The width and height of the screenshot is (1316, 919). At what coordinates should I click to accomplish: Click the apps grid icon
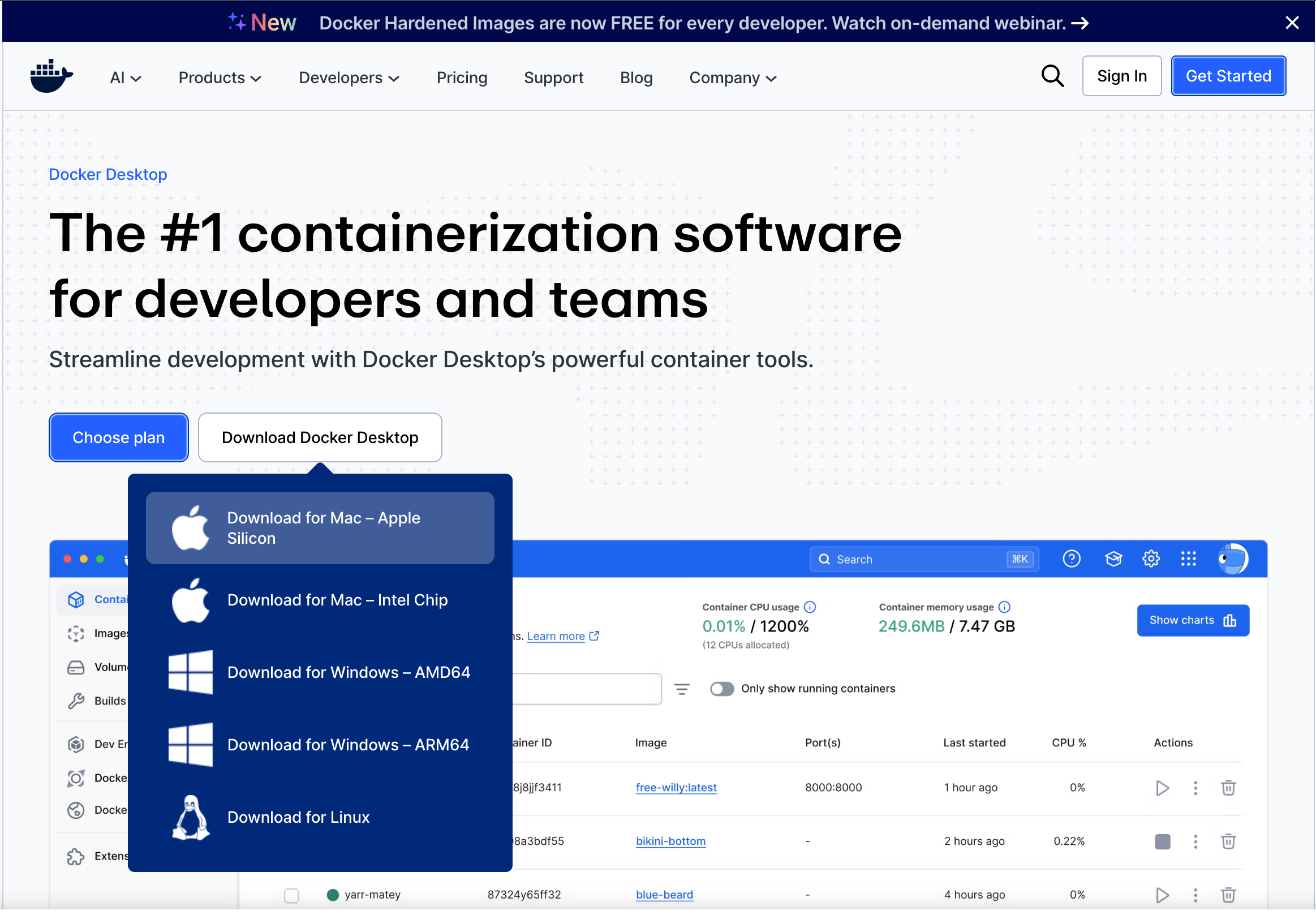click(x=1188, y=559)
